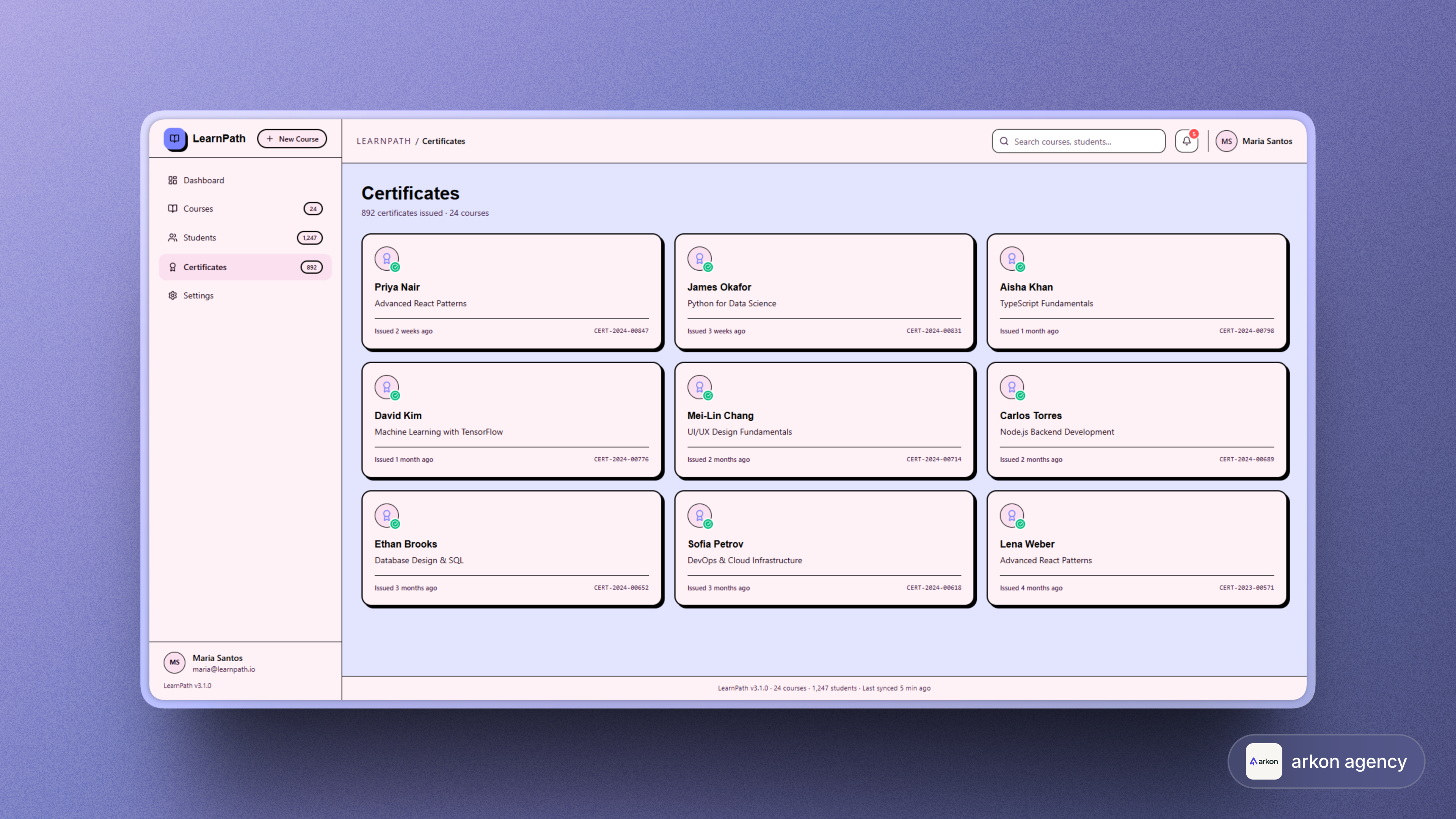Click the 892 badge beside Certificates
This screenshot has width=1456, height=819.
311,267
